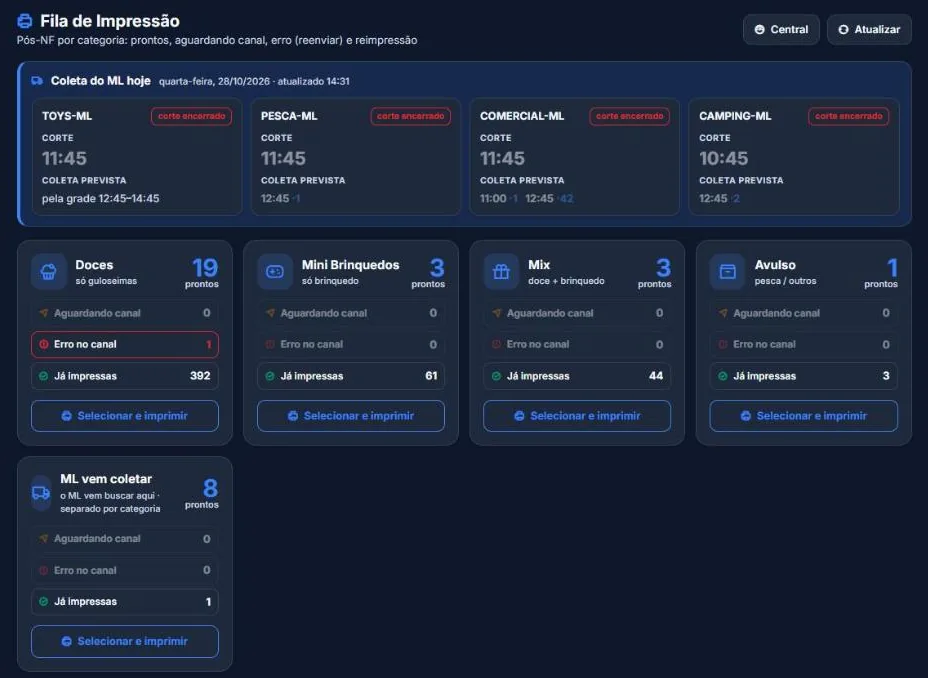
Task: Open the Doces Aguardando canal row
Action: tap(125, 313)
